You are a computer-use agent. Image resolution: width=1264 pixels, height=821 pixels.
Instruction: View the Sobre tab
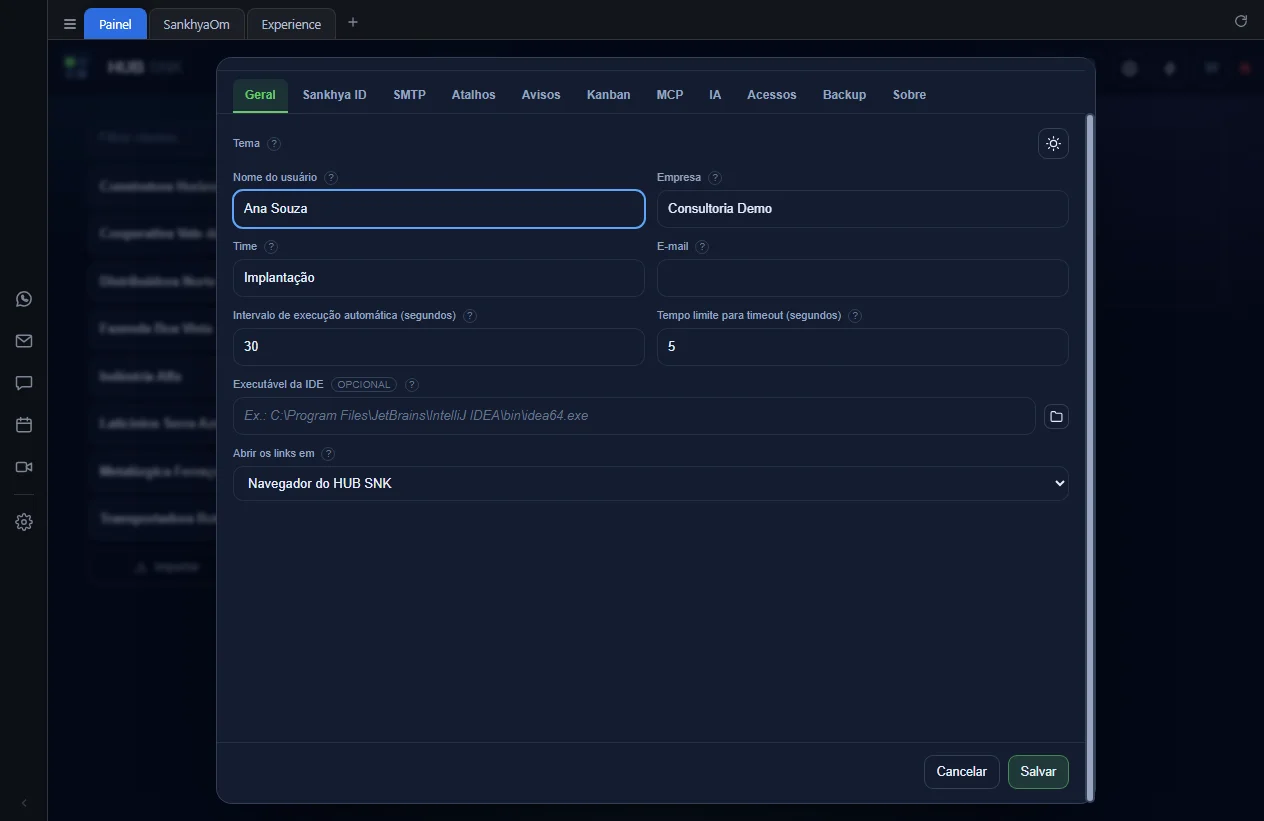(x=910, y=95)
